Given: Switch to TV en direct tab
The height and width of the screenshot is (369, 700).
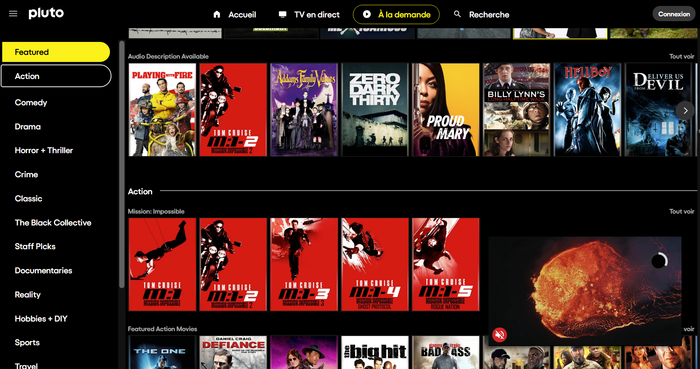Looking at the screenshot, I should (x=309, y=14).
